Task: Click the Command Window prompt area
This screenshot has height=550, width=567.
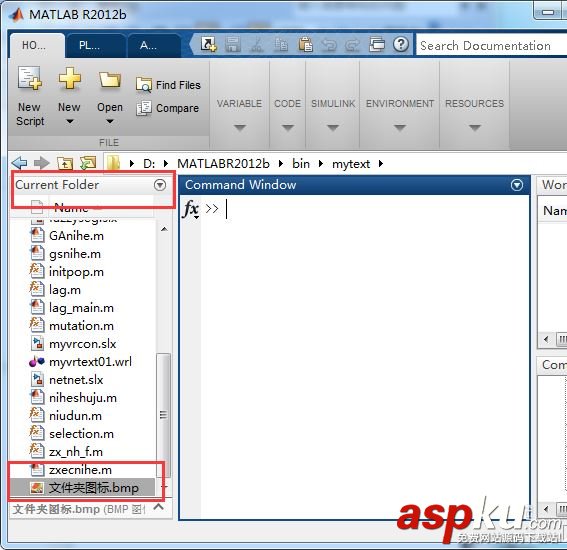Action: pyautogui.click(x=365, y=356)
